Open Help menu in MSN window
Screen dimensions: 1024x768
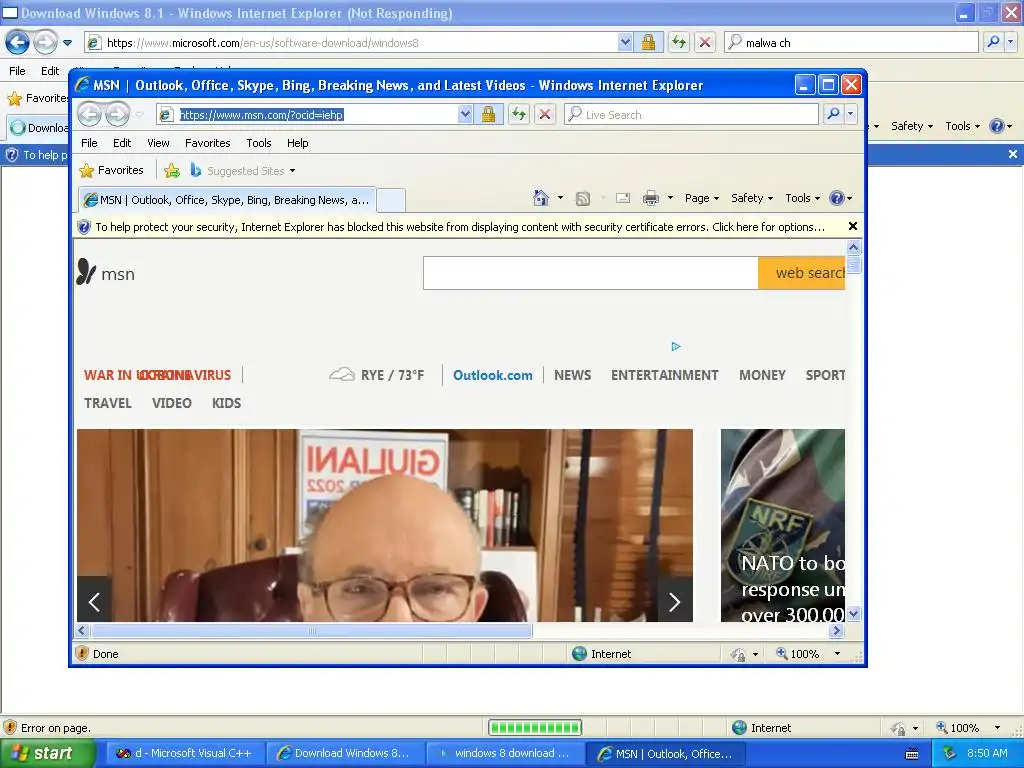coord(297,143)
